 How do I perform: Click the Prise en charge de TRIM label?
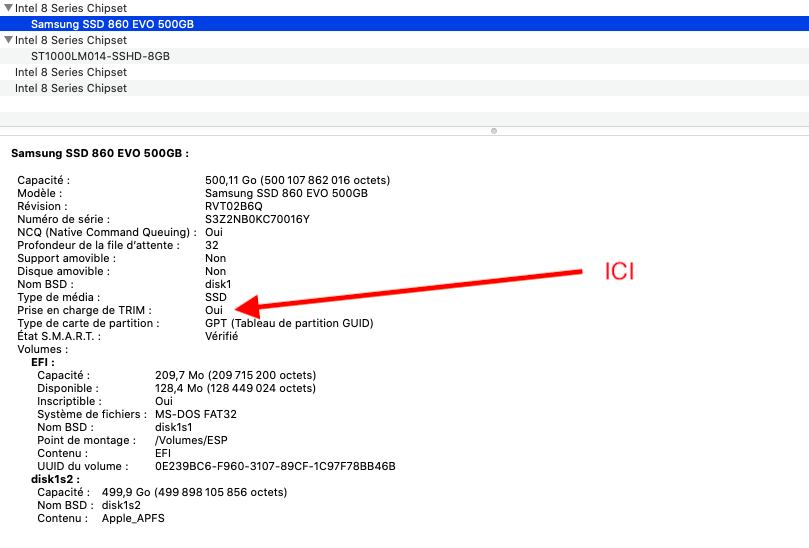click(x=85, y=310)
